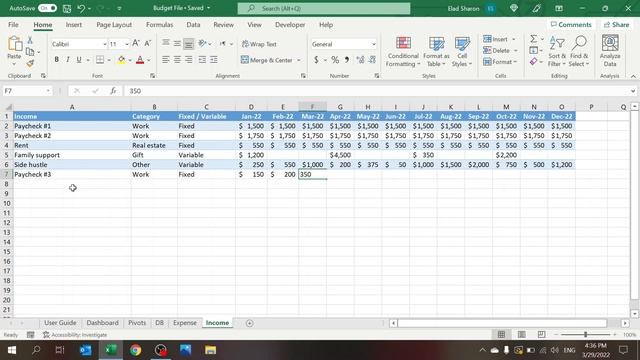
Task: Click the Comments button
Action: tap(571, 24)
